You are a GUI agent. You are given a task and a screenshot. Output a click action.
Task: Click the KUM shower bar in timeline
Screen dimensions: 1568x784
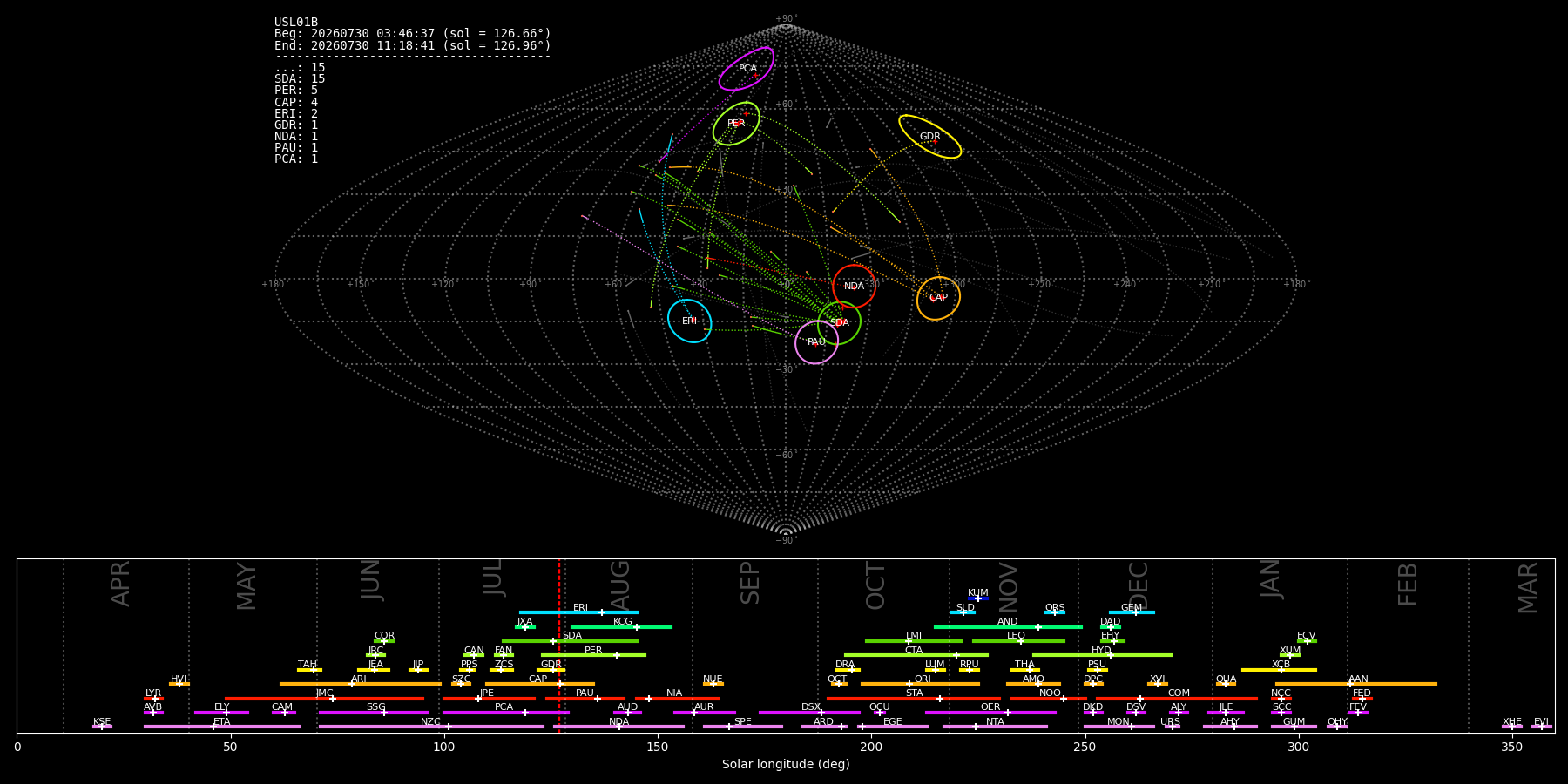978,598
